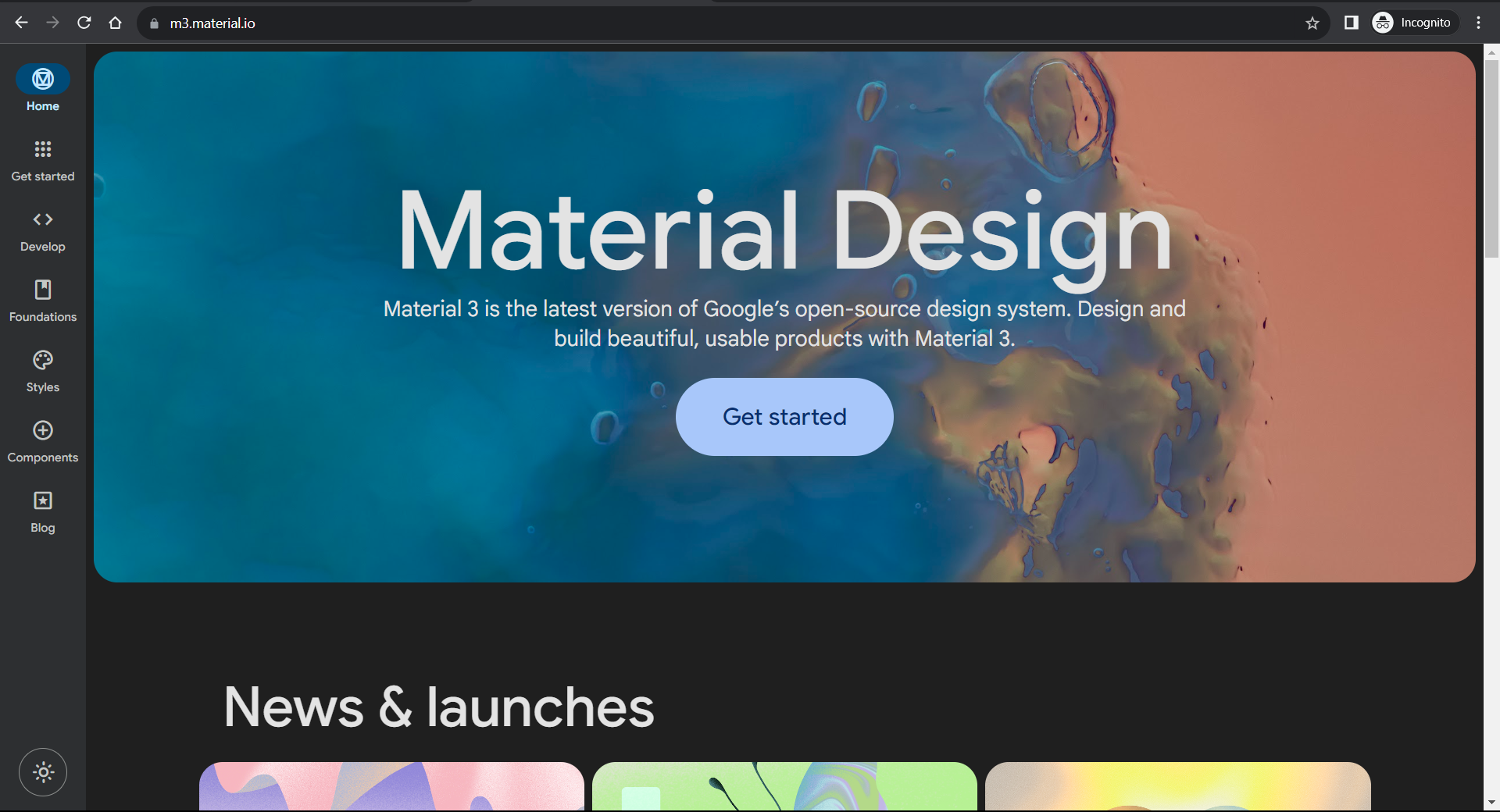Click the Material Design Home logo icon
Image resolution: width=1500 pixels, height=812 pixels.
tap(43, 79)
